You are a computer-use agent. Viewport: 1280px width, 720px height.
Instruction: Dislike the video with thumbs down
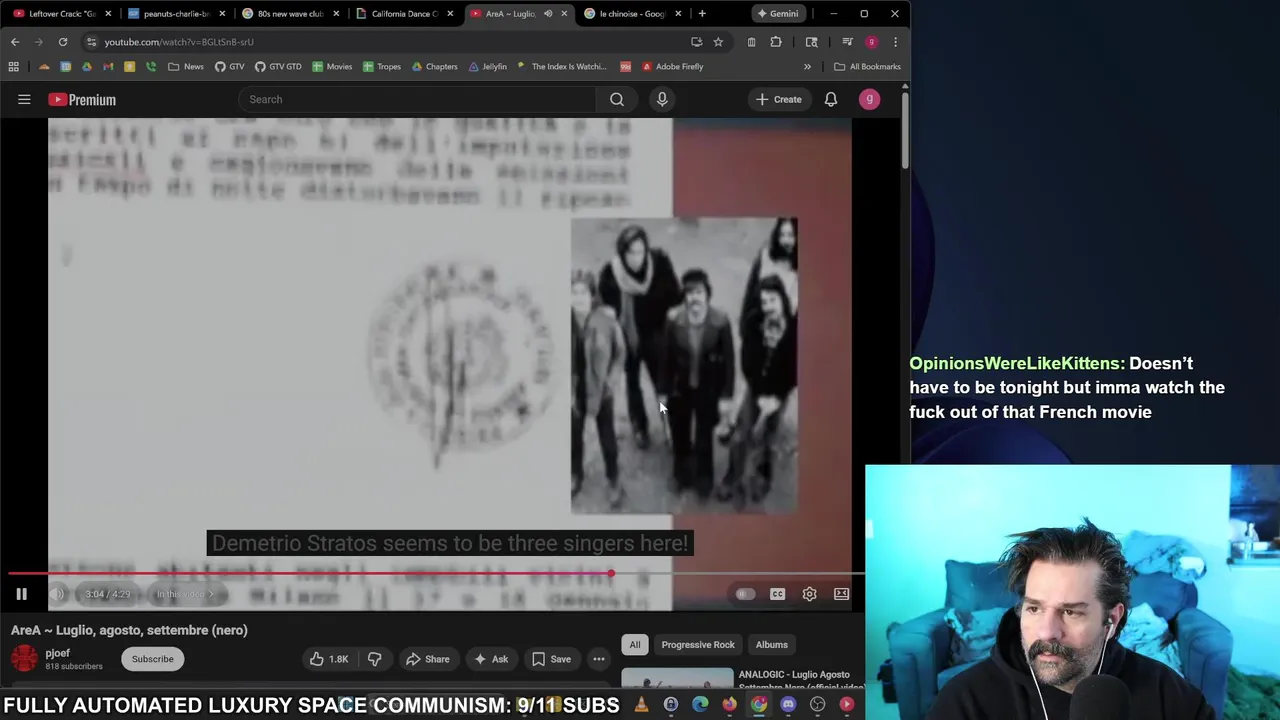(x=375, y=659)
